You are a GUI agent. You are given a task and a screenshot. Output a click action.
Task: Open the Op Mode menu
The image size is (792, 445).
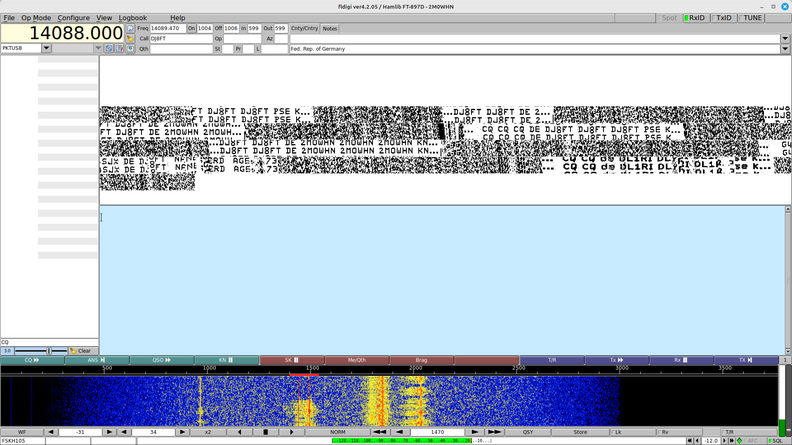(x=36, y=18)
